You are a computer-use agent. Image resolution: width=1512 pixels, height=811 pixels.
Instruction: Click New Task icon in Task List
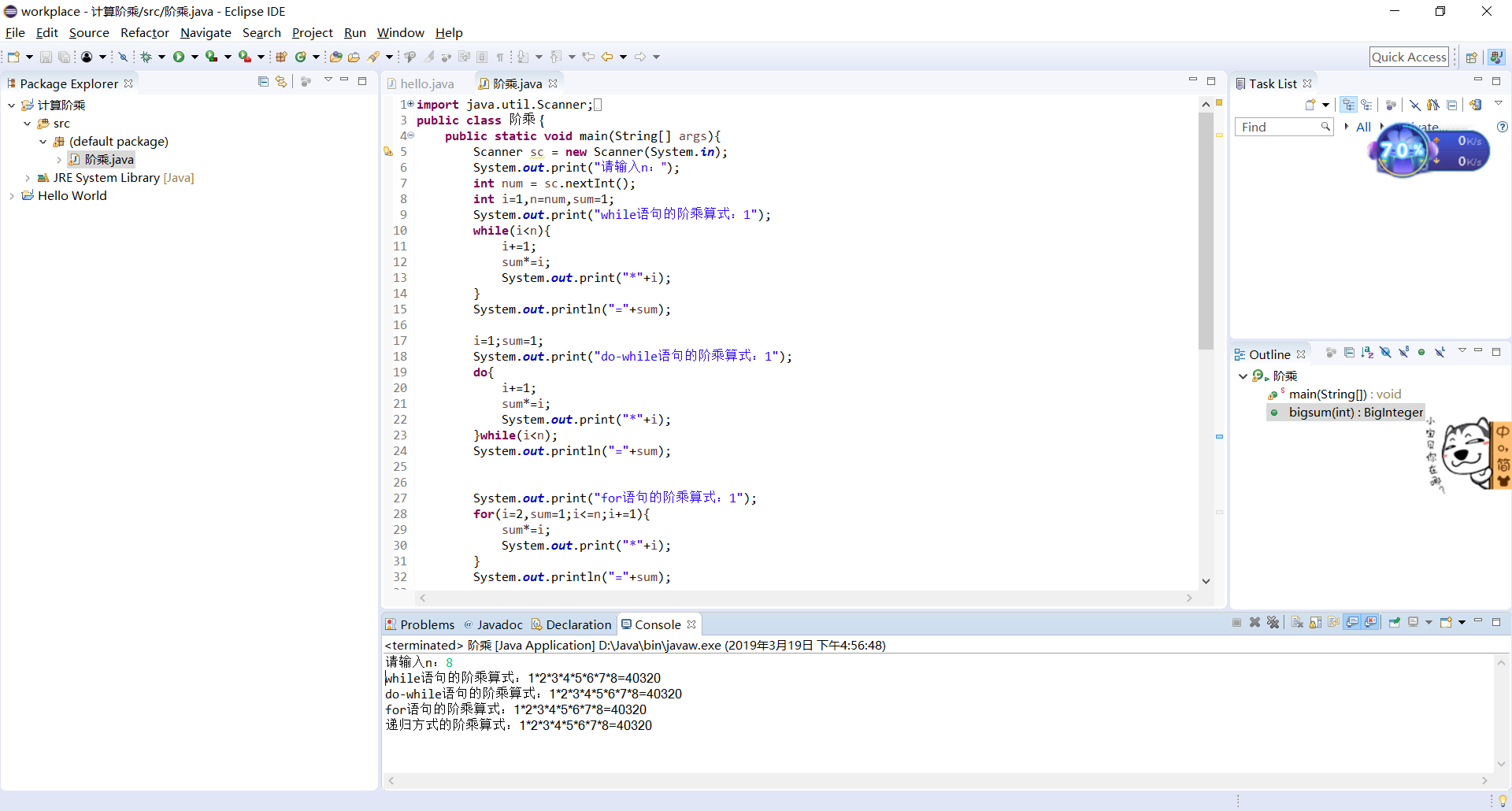click(x=1310, y=105)
